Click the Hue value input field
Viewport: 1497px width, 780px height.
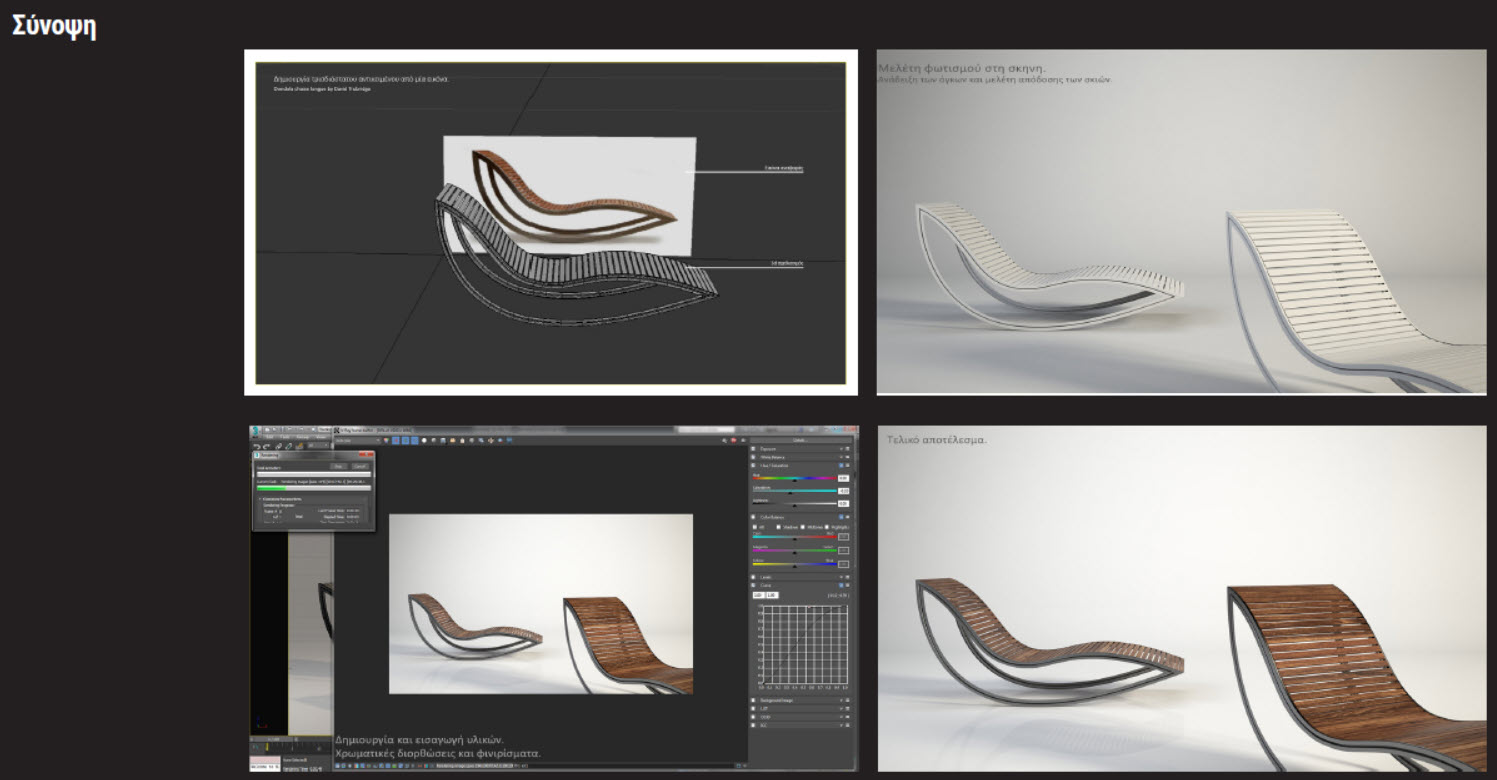tap(843, 478)
